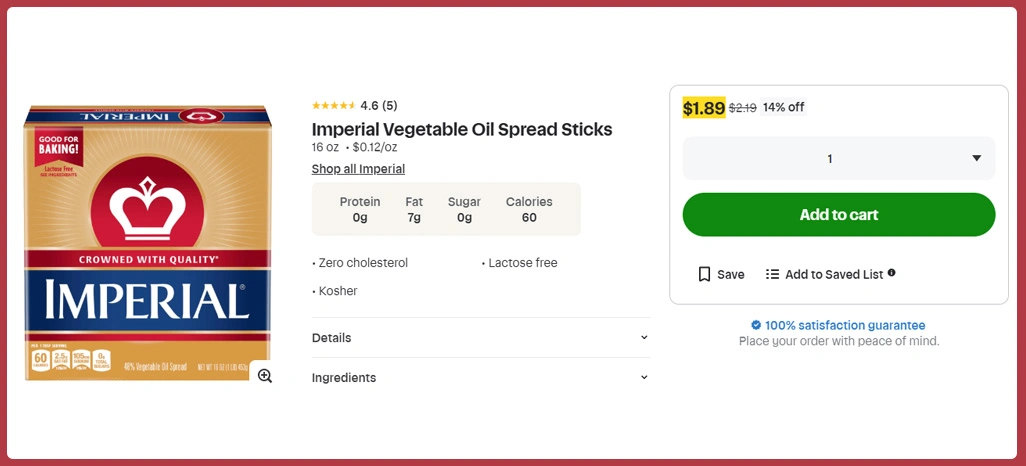The width and height of the screenshot is (1026, 466).
Task: Click the $1.89 highlighted price
Action: (703, 108)
